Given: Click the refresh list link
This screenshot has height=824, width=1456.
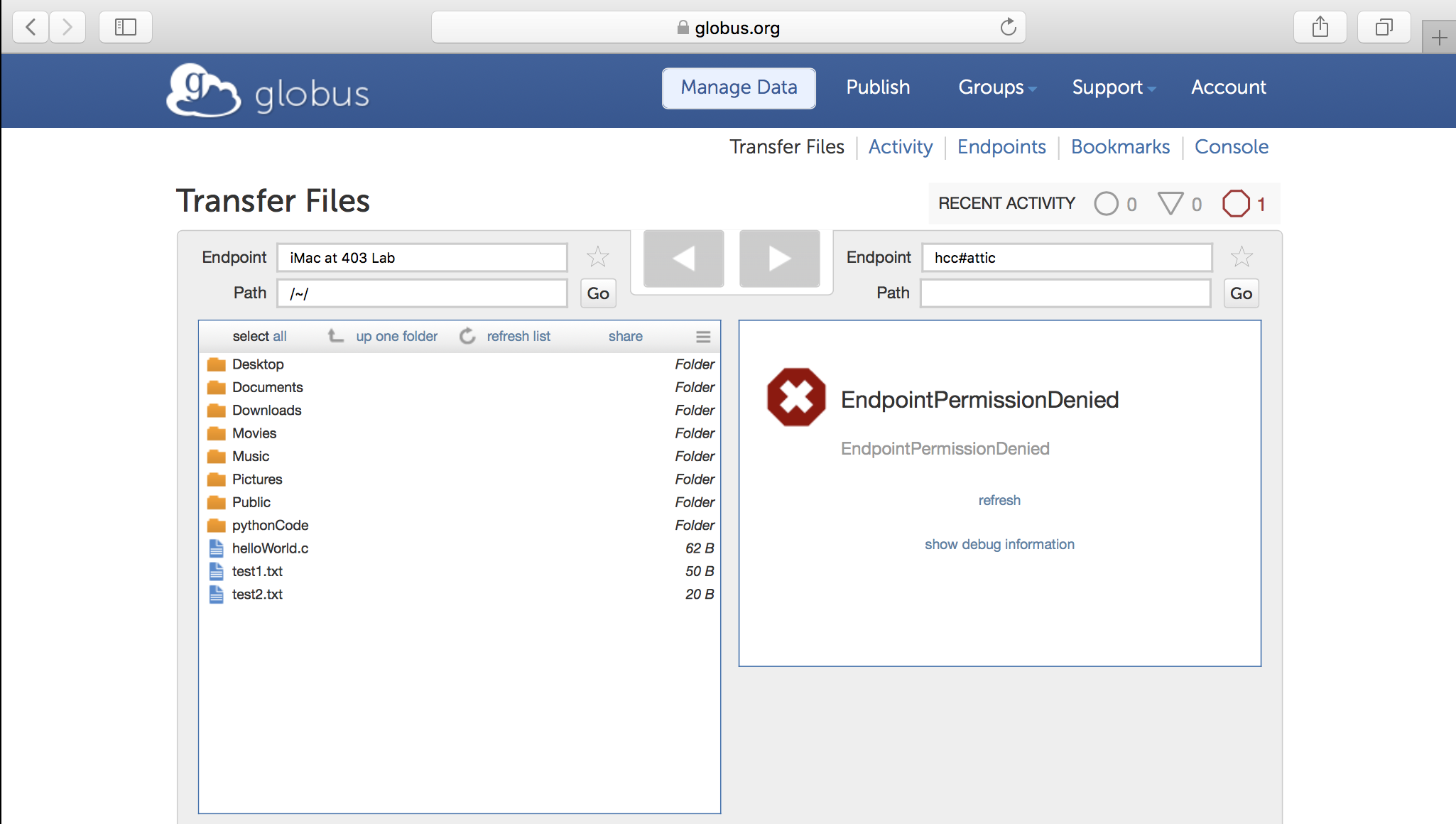Looking at the screenshot, I should pos(518,336).
